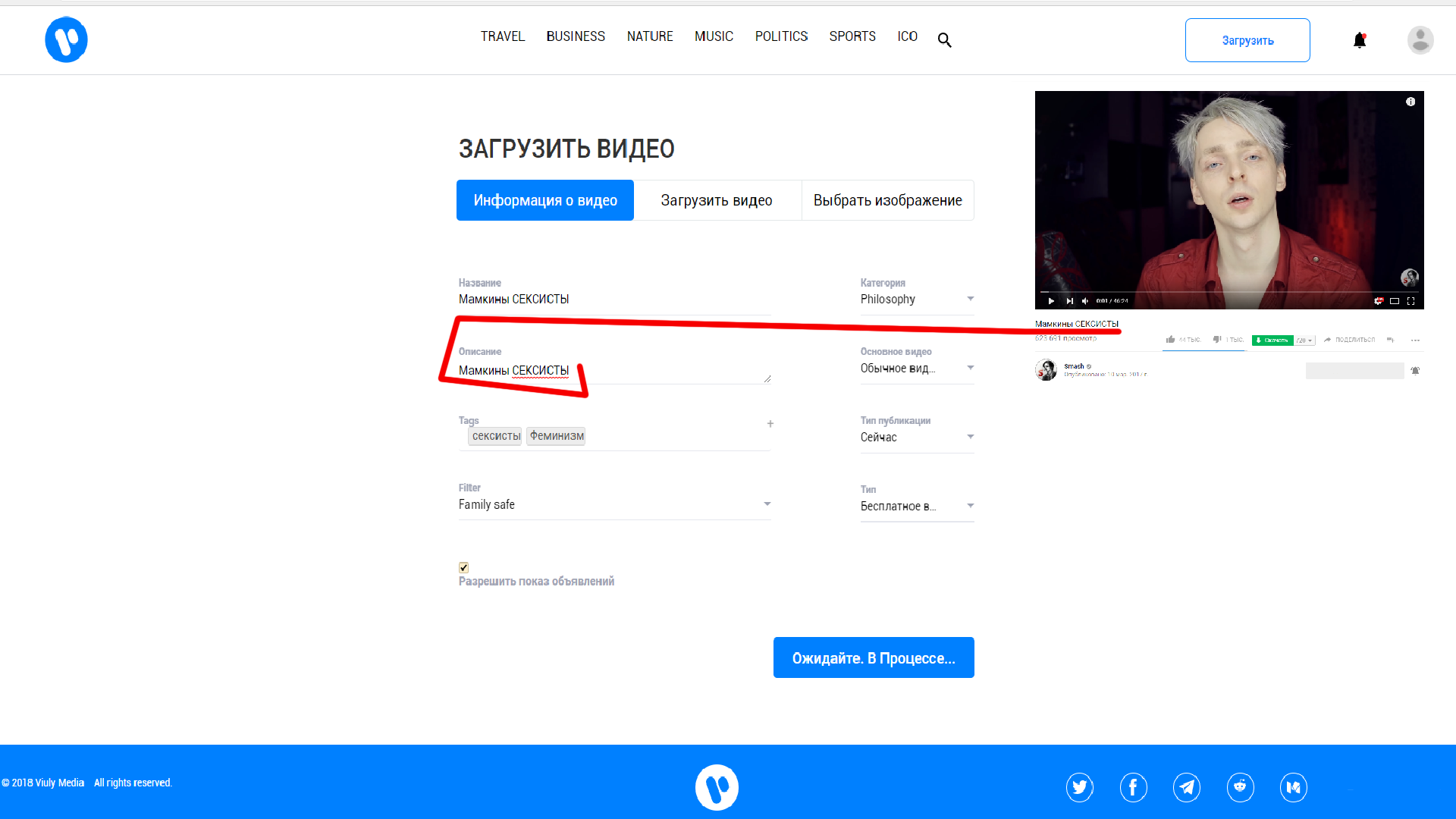
Task: Click 'Ожидайте. В Процессе...' button
Action: click(873, 657)
